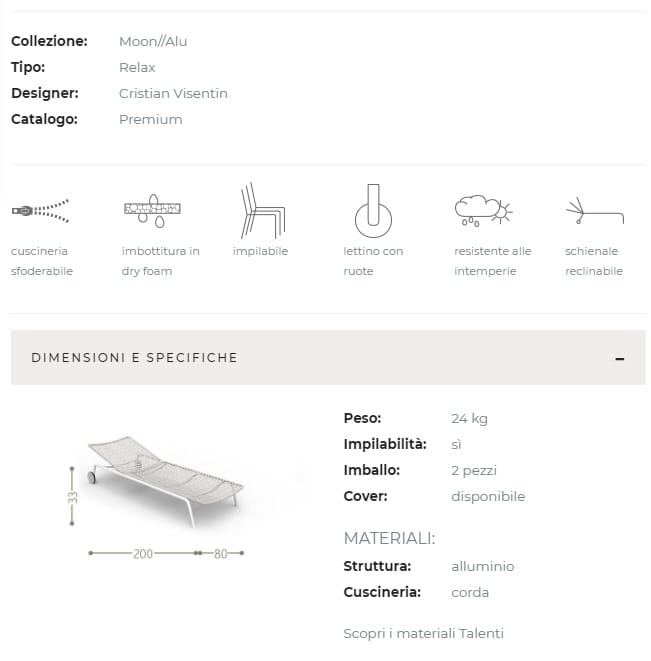This screenshot has height=661, width=651.
Task: Collapse section with the minus icon
Action: (620, 358)
